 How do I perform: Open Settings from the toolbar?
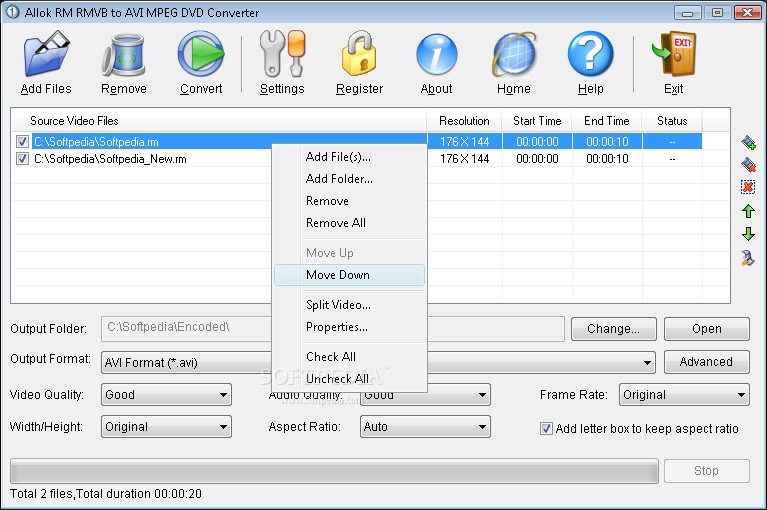[x=282, y=54]
